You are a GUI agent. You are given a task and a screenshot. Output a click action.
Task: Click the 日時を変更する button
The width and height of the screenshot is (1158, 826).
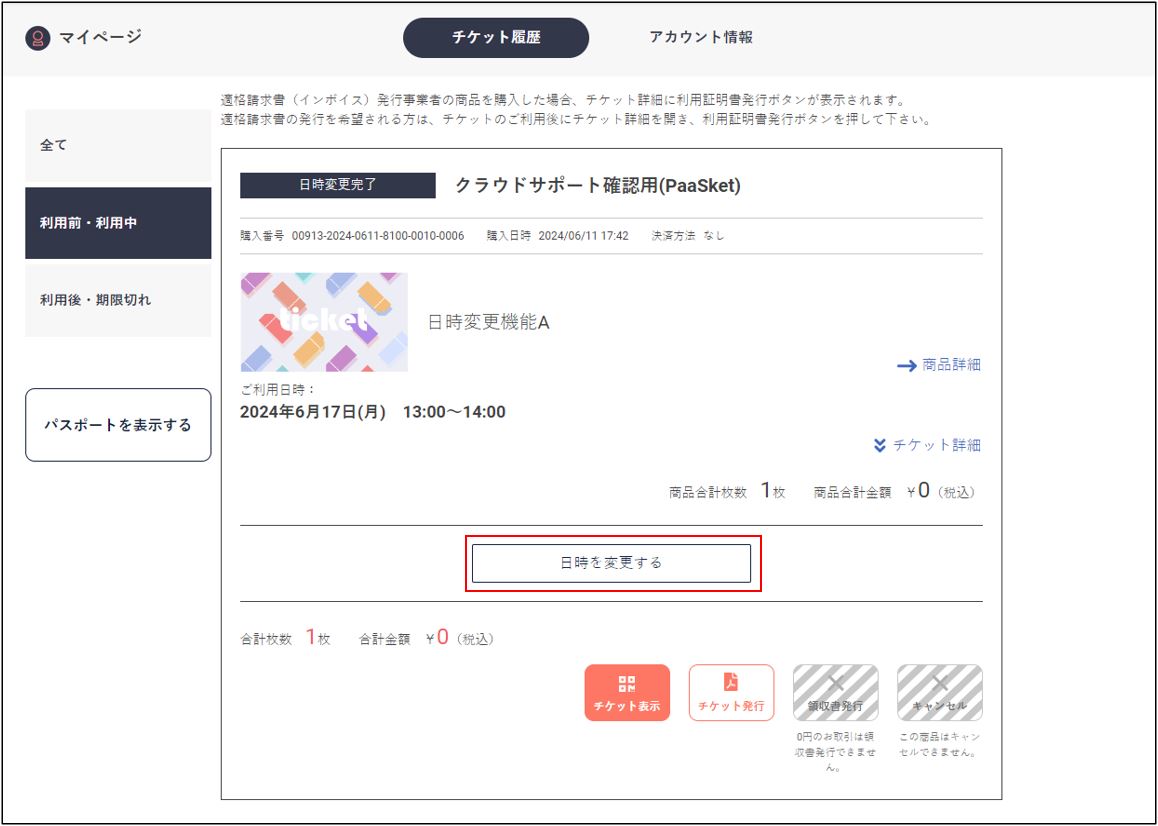[611, 563]
